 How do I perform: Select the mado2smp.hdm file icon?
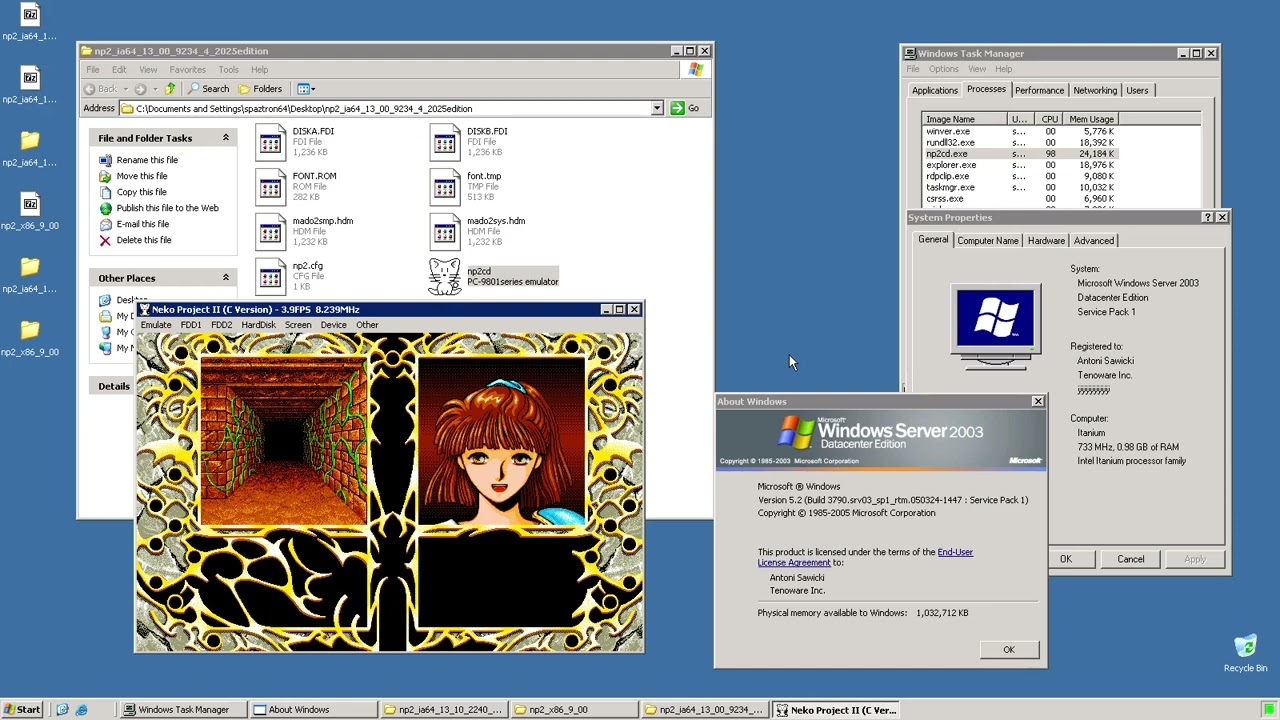coord(270,232)
